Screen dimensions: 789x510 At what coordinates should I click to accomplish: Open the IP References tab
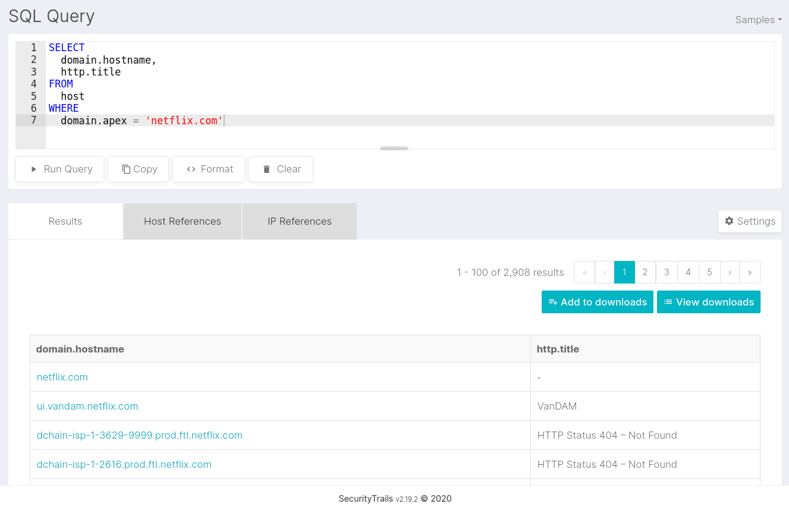coord(299,221)
